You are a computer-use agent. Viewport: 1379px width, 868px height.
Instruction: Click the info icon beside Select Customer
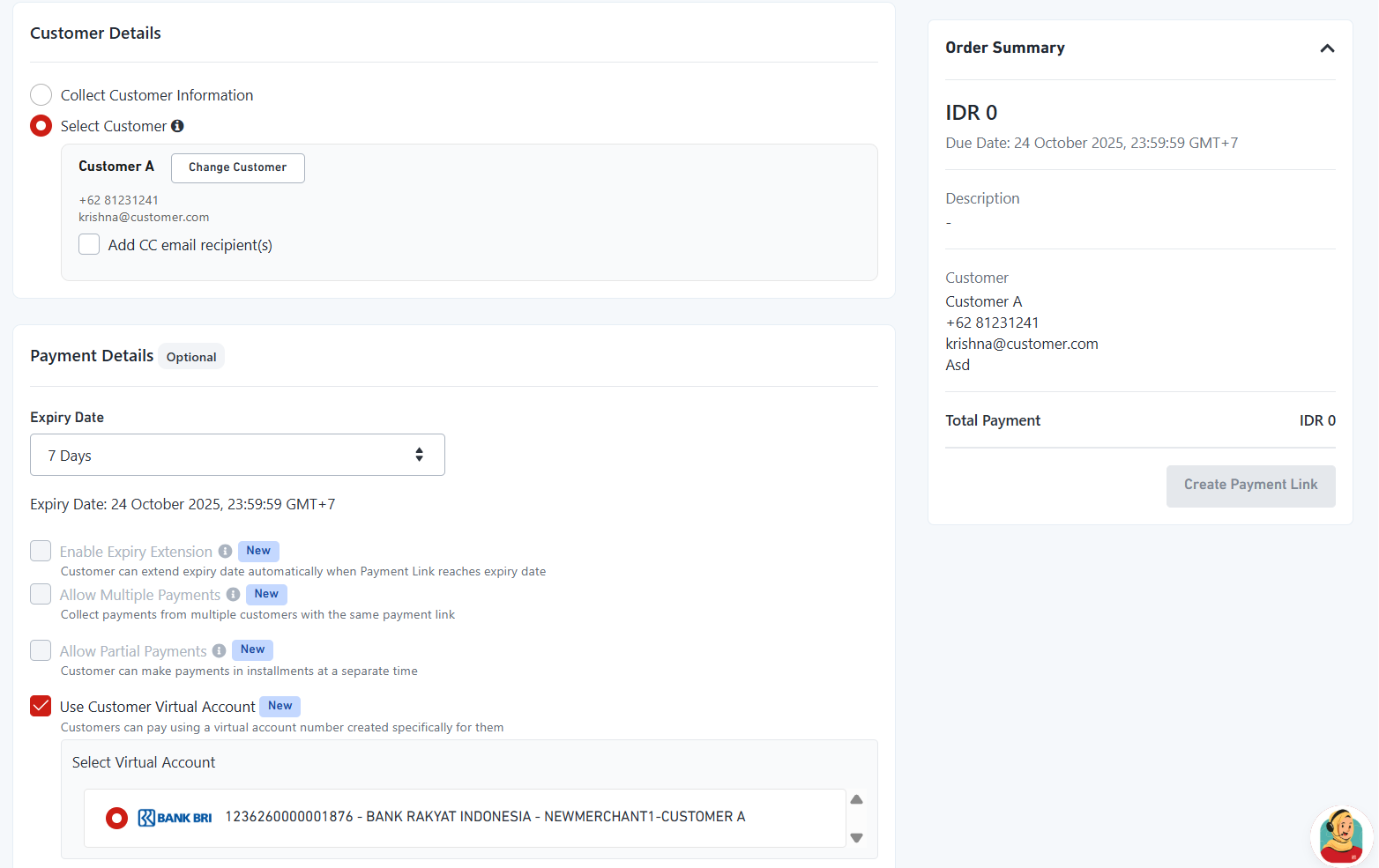177,126
